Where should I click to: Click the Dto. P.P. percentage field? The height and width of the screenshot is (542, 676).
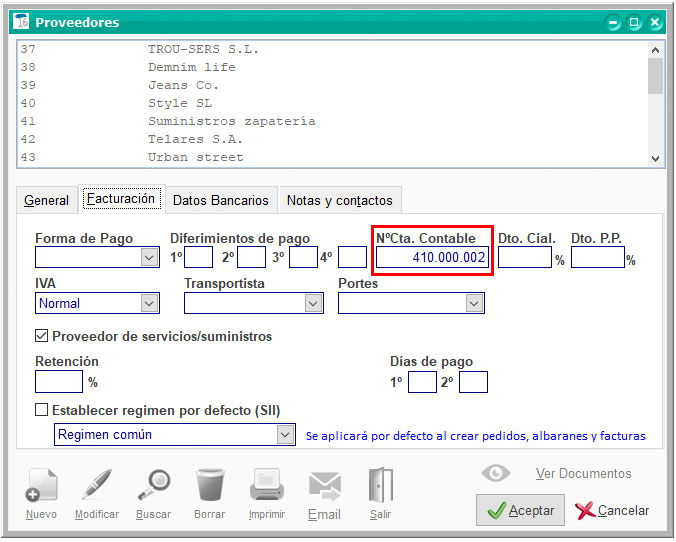coord(598,257)
